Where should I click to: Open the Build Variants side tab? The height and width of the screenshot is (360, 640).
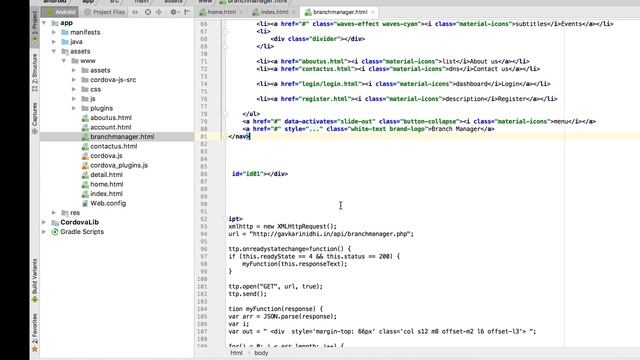point(35,280)
